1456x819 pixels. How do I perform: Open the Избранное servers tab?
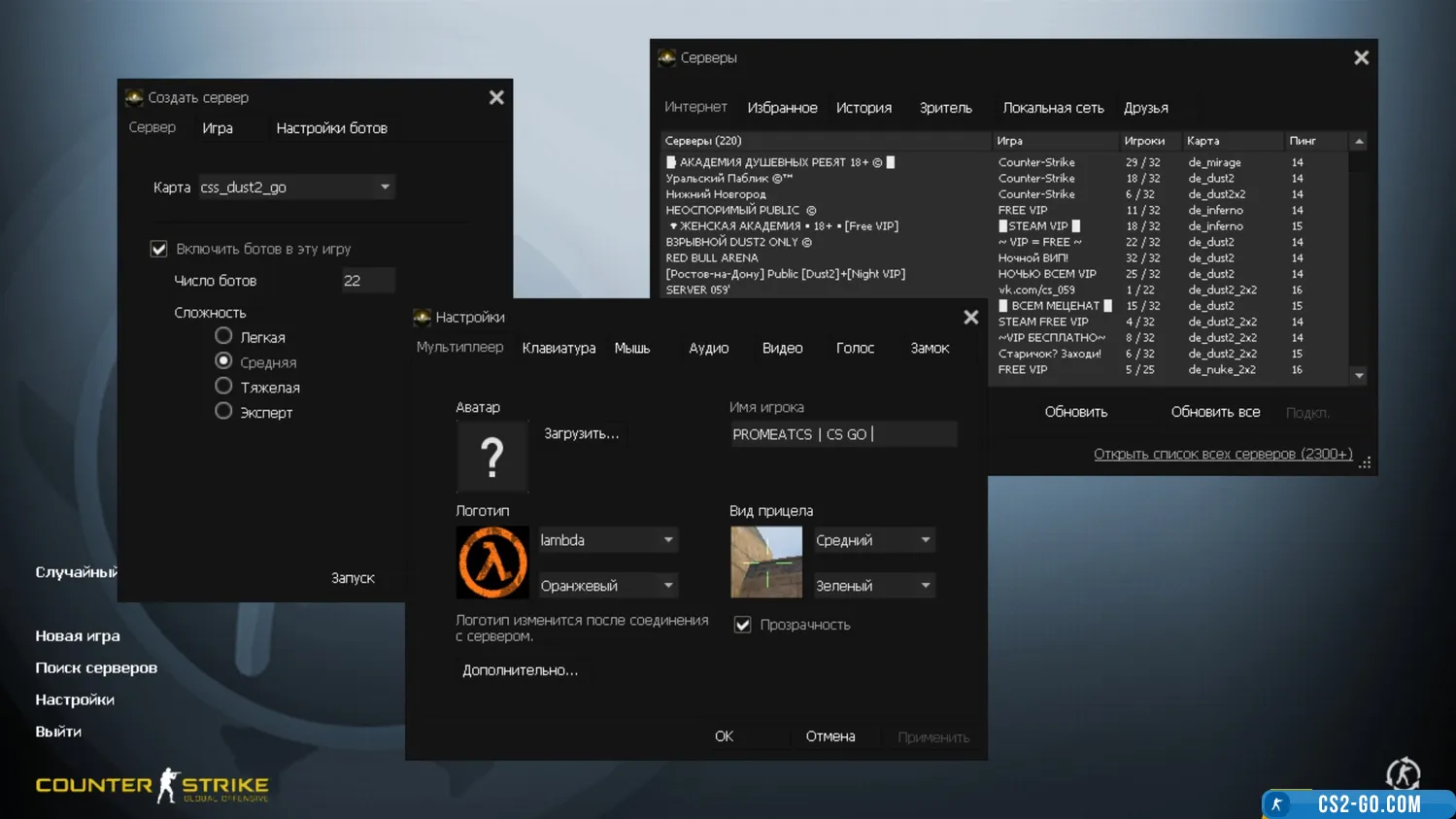pos(782,108)
